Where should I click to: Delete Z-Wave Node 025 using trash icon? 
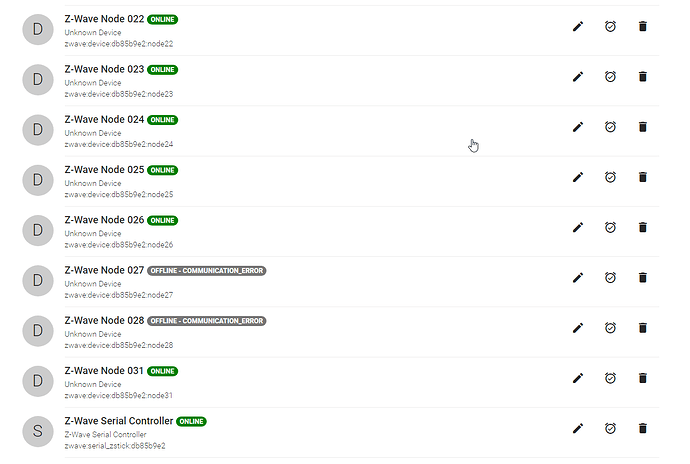[643, 177]
